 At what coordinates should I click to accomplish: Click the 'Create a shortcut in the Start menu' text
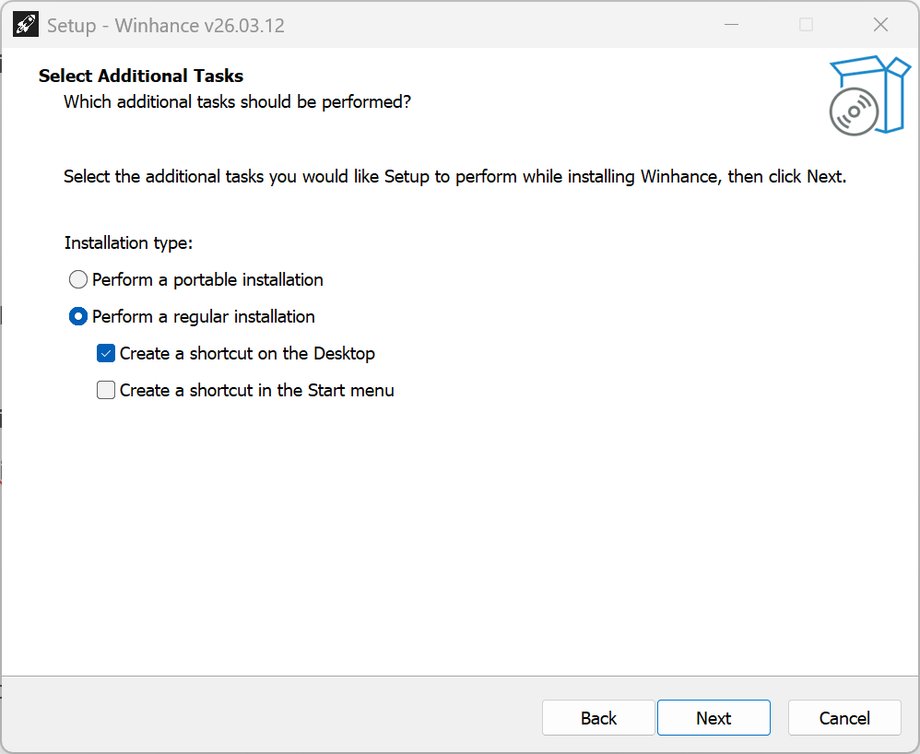257,390
